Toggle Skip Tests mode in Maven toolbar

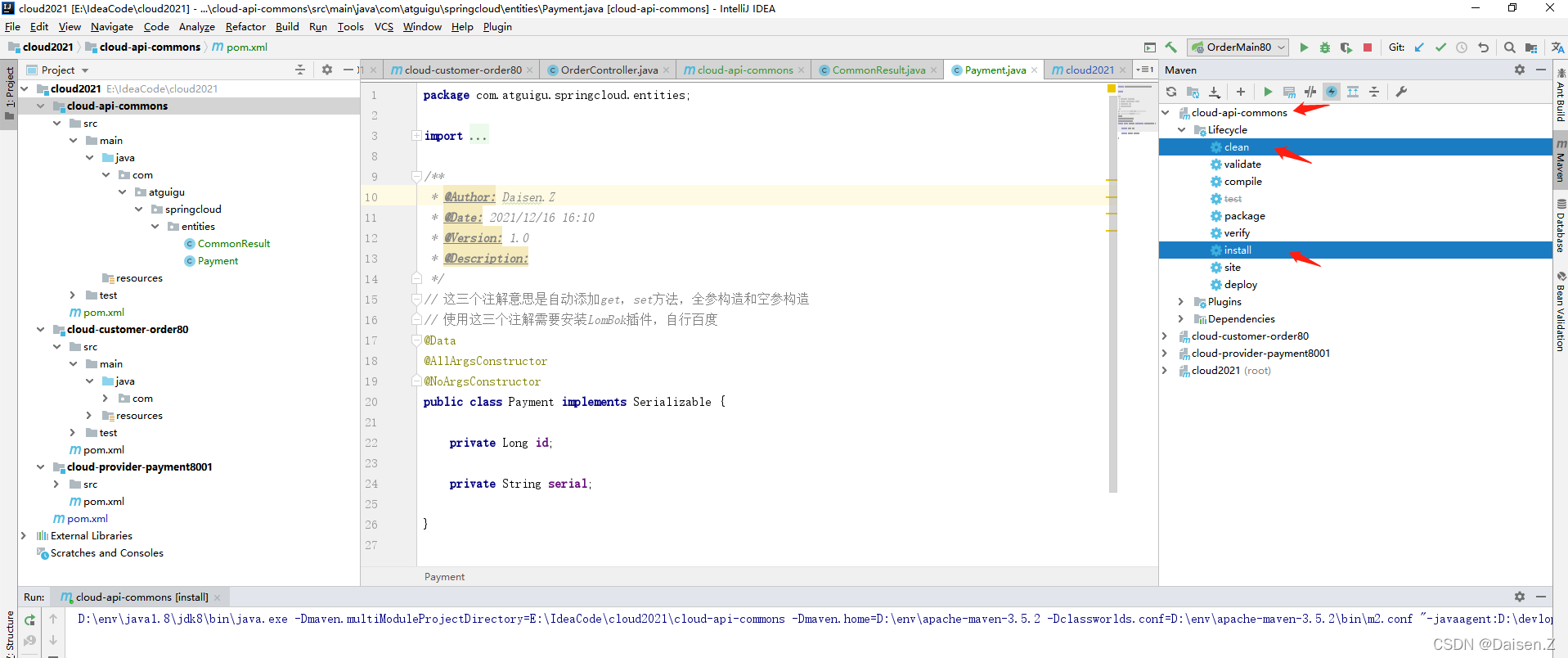click(x=1332, y=92)
